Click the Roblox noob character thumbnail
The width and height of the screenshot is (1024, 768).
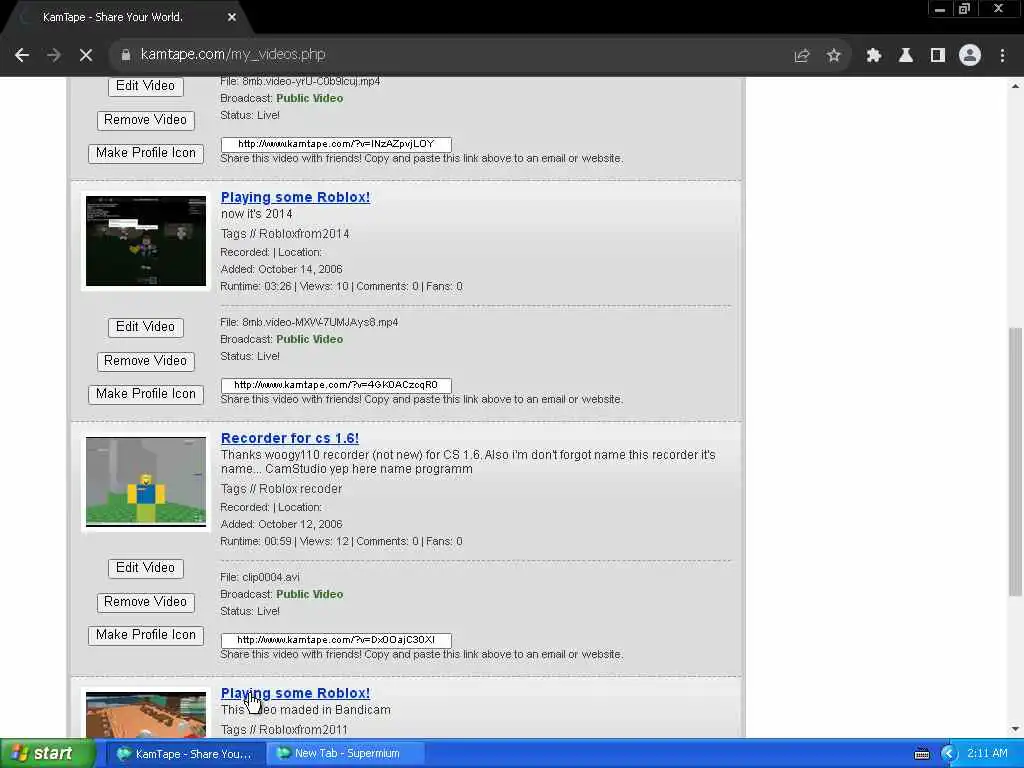[146, 482]
